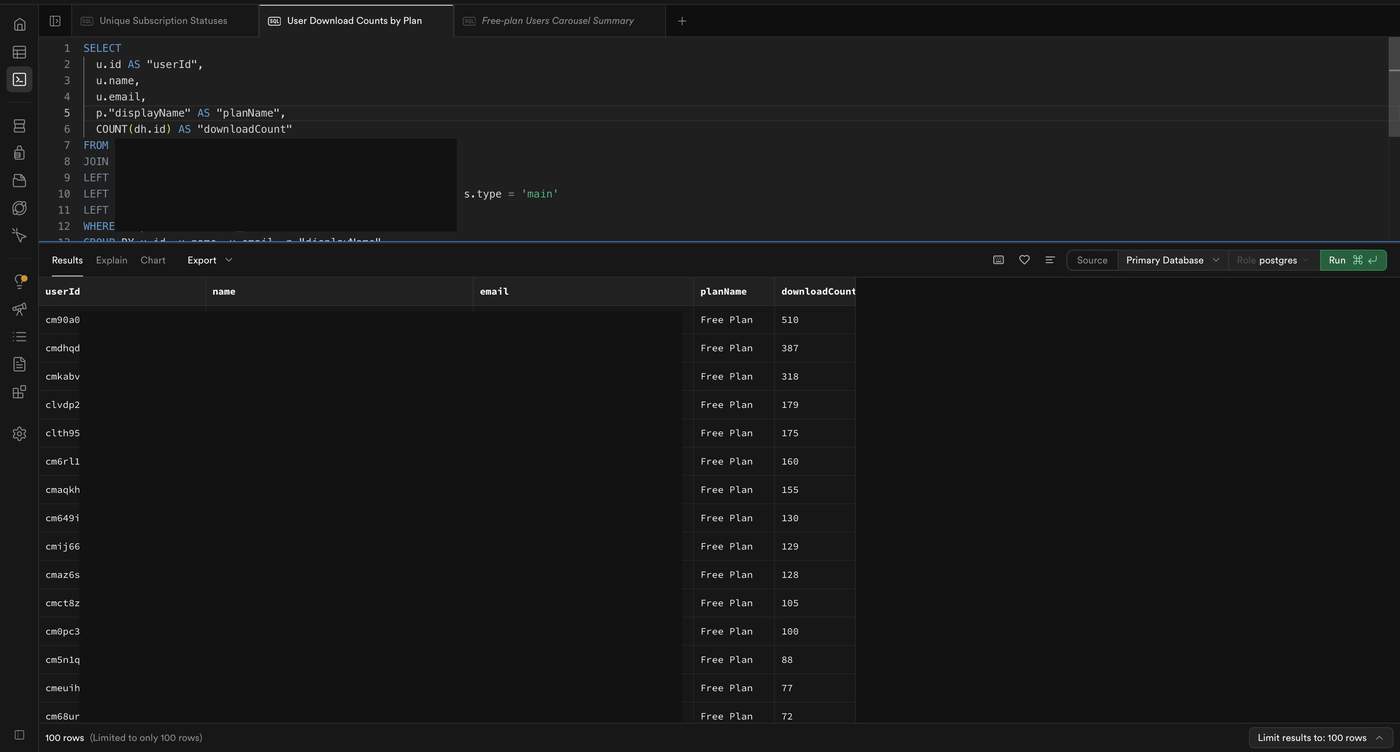The width and height of the screenshot is (1400, 752).
Task: Open keyboard shortcuts icon in results toolbar
Action: pyautogui.click(x=998, y=260)
